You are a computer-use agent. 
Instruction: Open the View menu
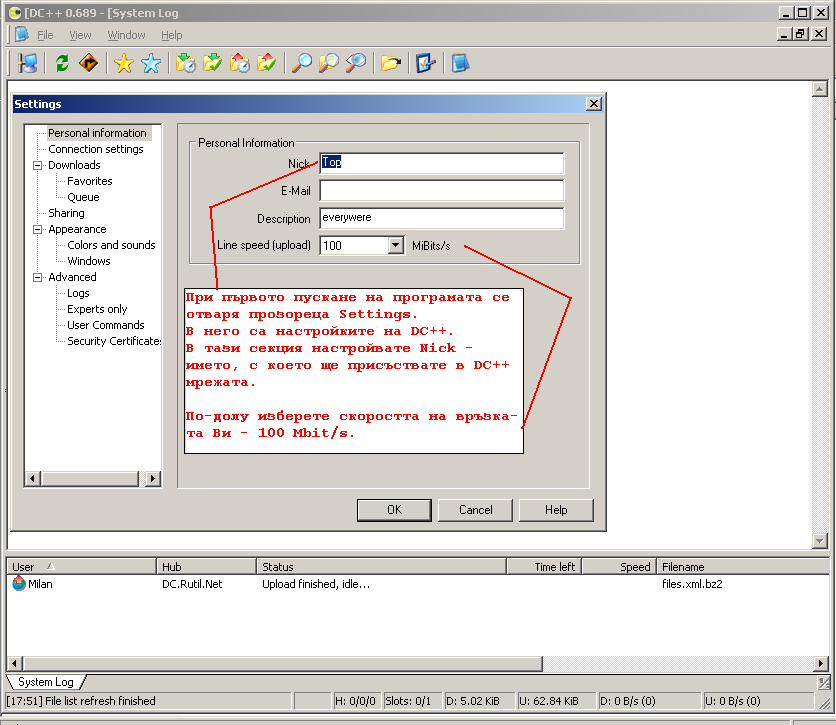click(80, 35)
